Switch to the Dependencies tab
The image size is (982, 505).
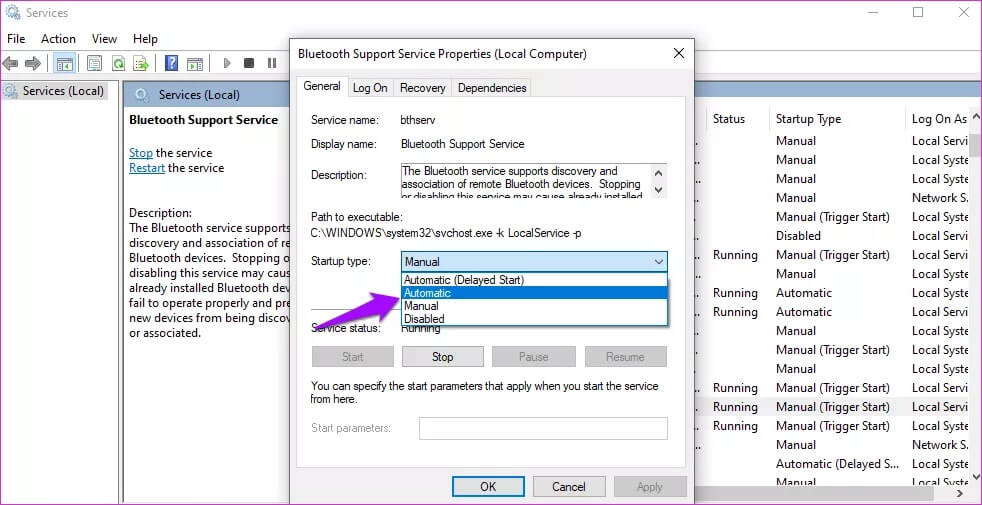tap(492, 88)
